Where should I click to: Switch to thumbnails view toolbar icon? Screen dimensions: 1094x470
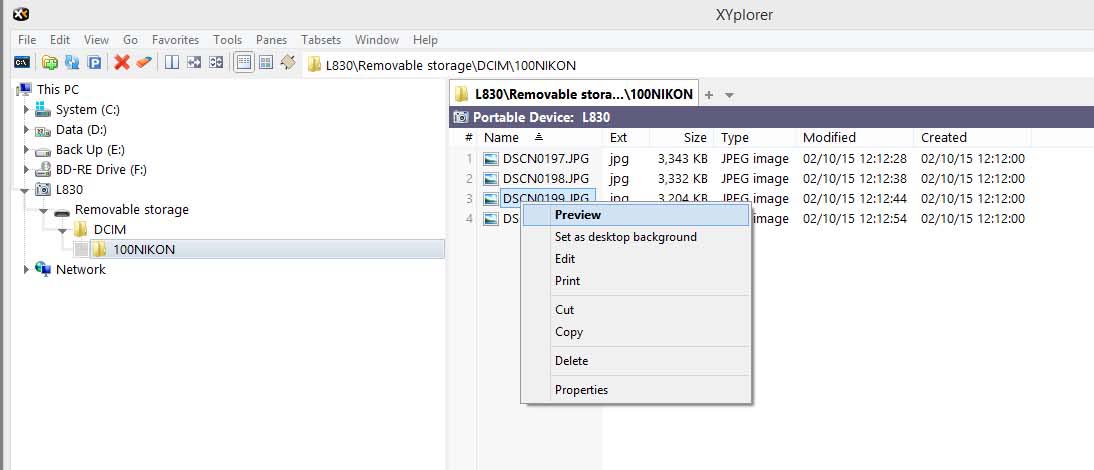point(266,63)
